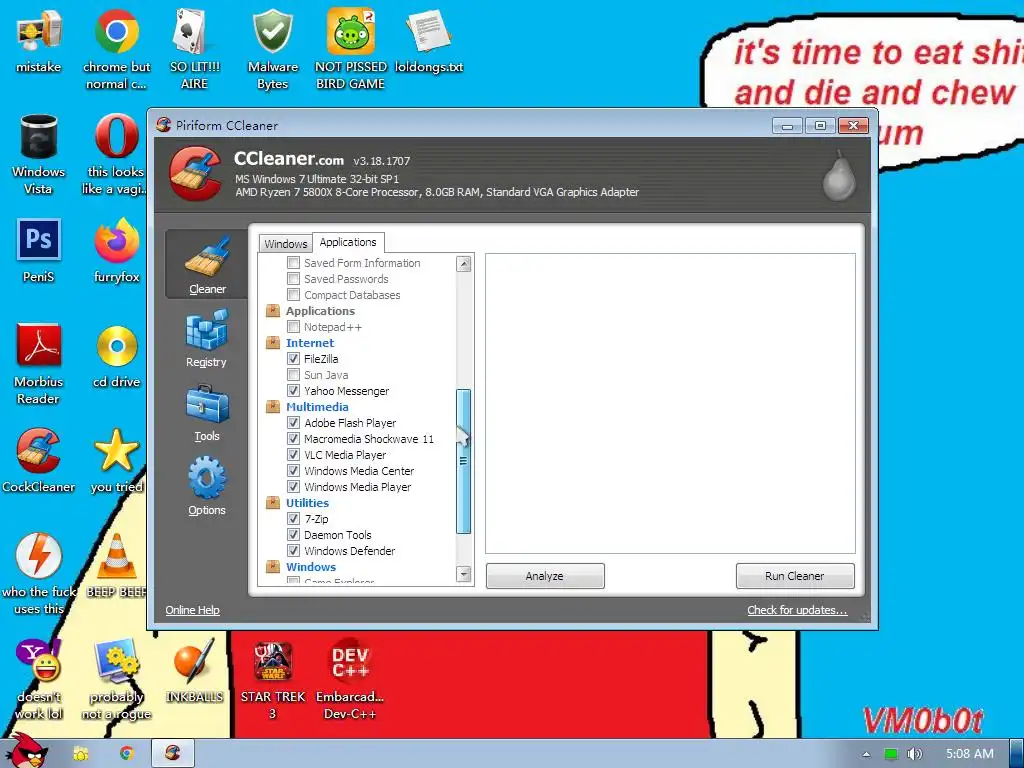Screen dimensions: 1024x768
Task: Click the list scrollbar up arrow
Action: click(464, 264)
